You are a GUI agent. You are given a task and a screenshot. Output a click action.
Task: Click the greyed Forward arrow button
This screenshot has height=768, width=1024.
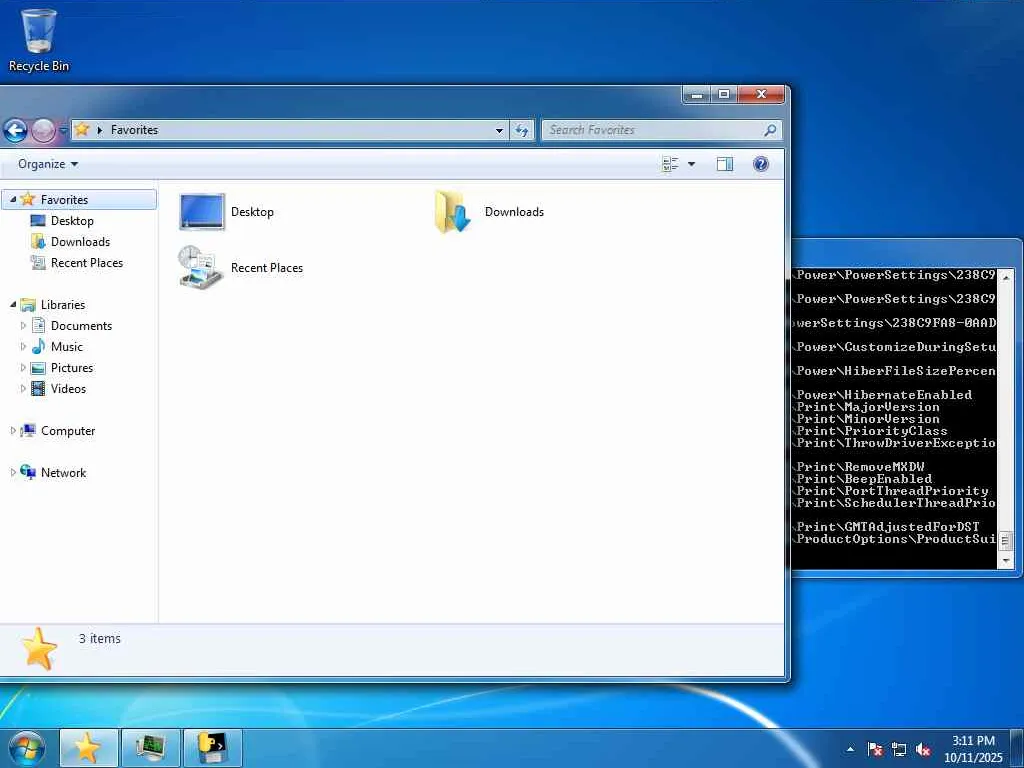[44, 131]
